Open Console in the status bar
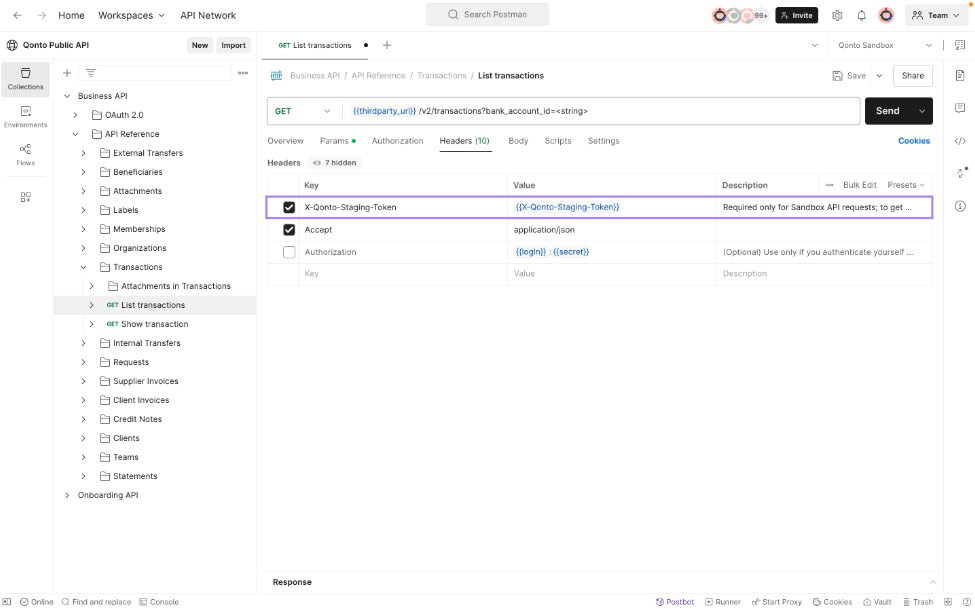Viewport: 975px width, 609px height. (159, 602)
